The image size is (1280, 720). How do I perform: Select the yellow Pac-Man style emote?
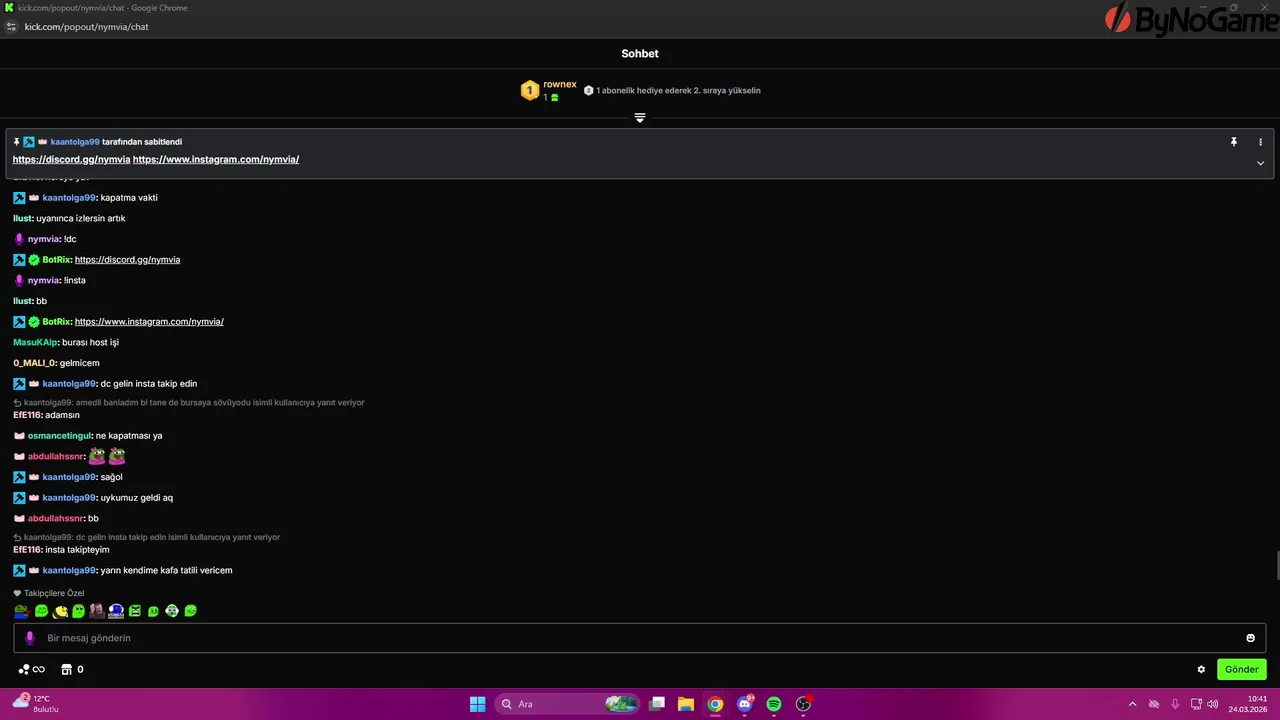click(60, 611)
